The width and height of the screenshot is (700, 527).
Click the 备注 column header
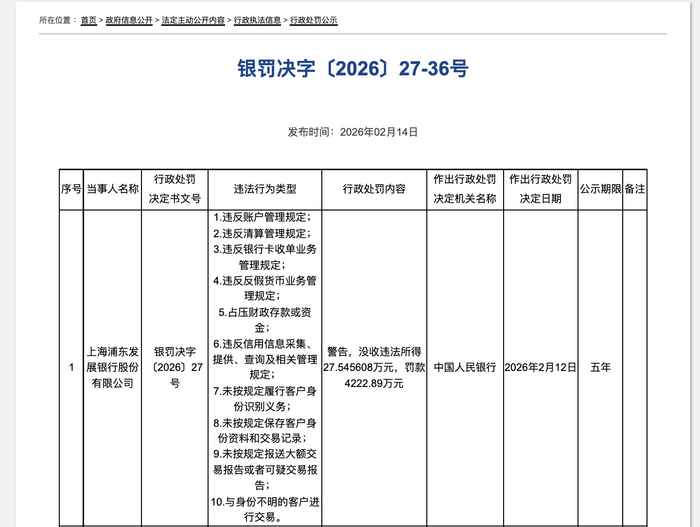click(x=635, y=189)
